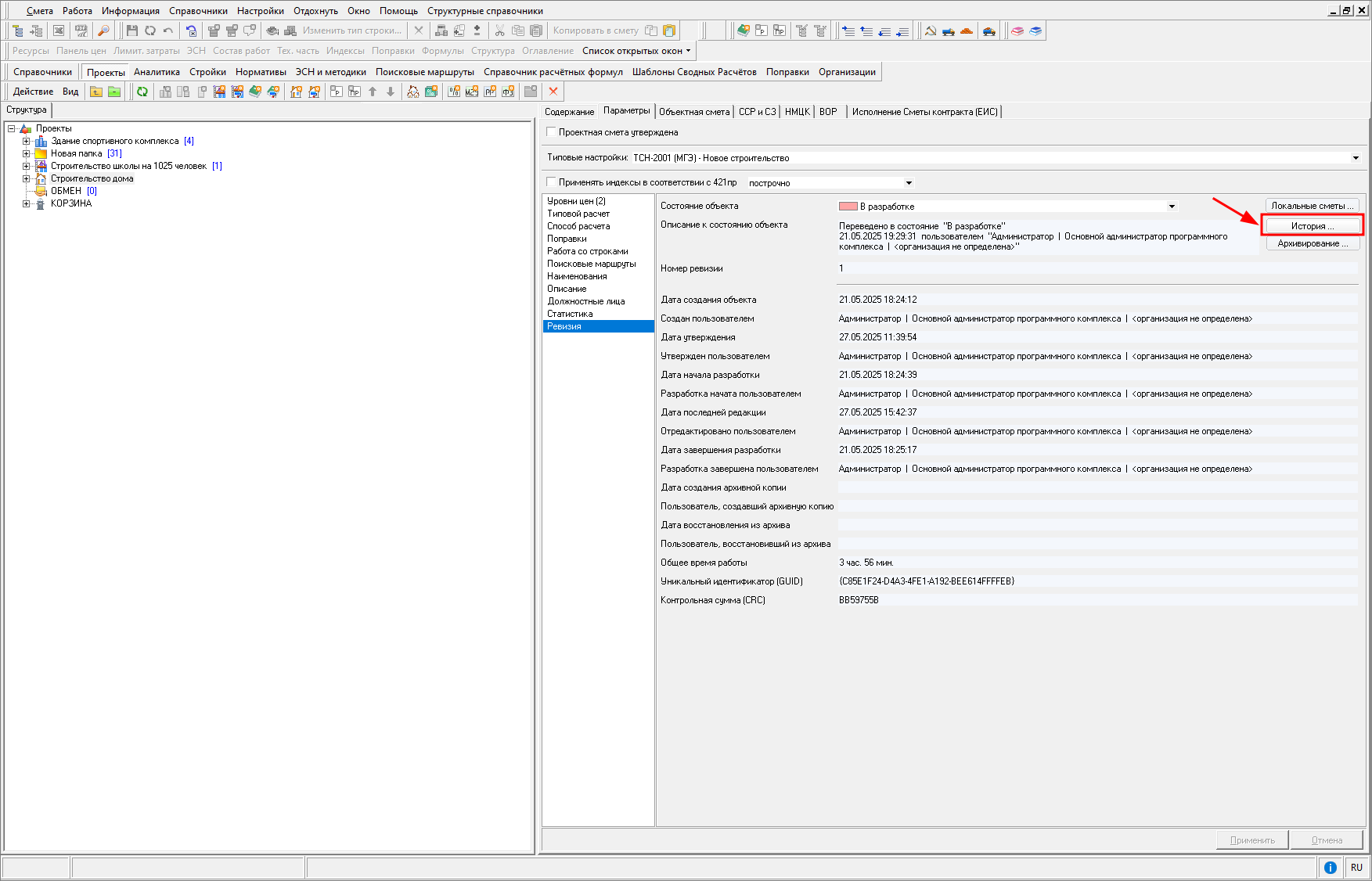This screenshot has height=881, width=1372.
Task: Click the save floppy disk icon
Action: pyautogui.click(x=131, y=31)
